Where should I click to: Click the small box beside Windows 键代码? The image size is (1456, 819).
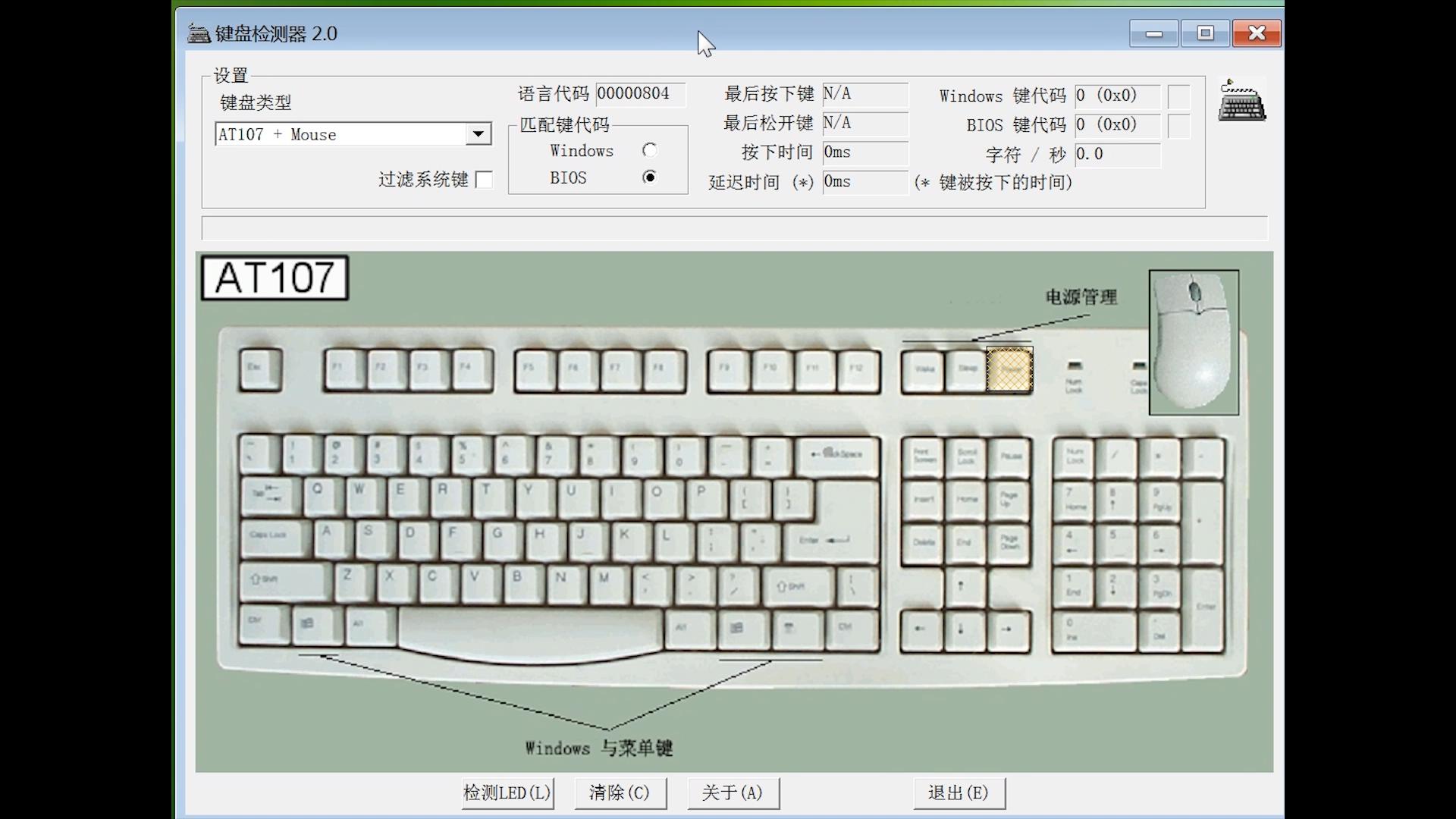pyautogui.click(x=1178, y=97)
